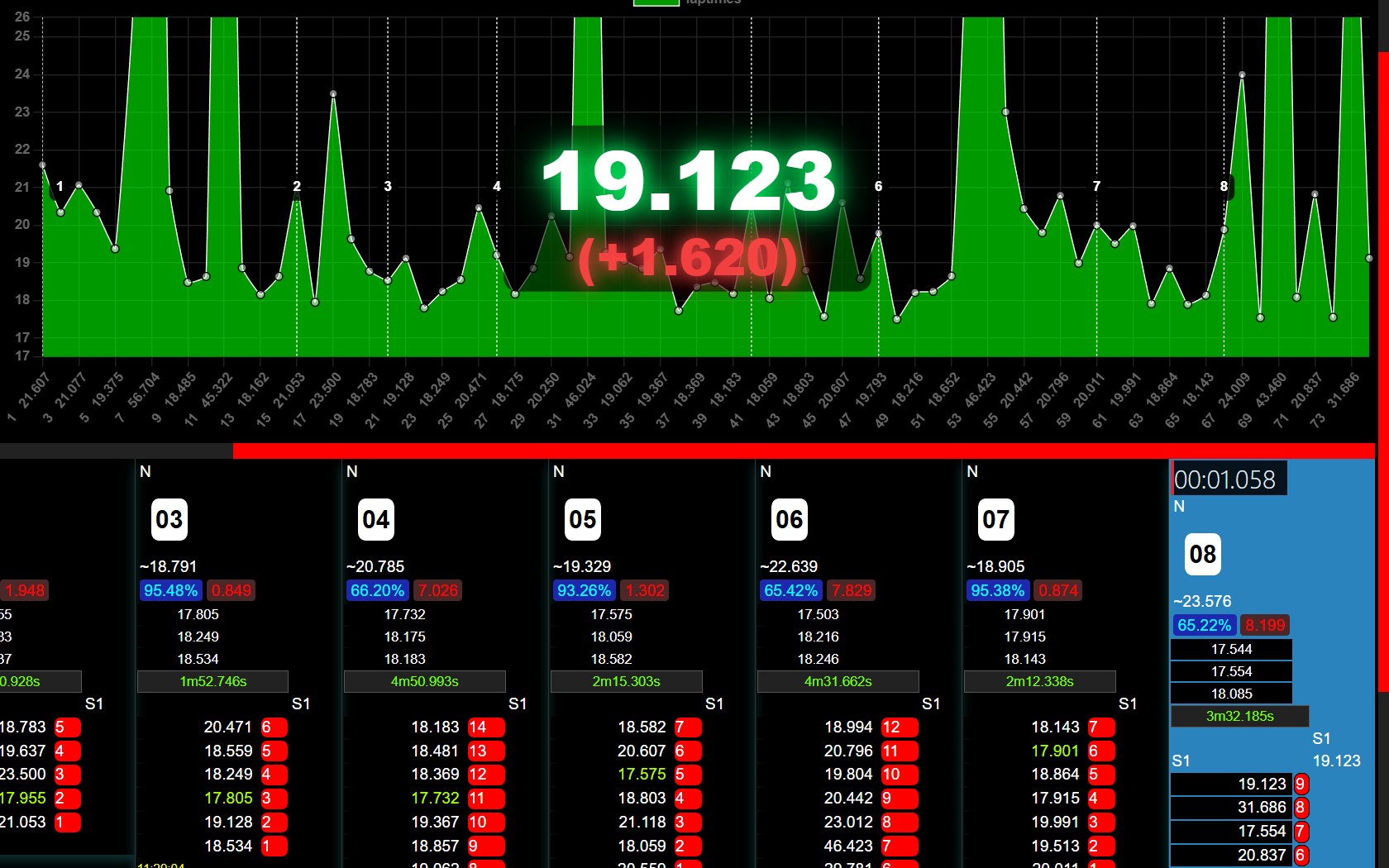
Task: Click the large 19.123 lap time overlay
Action: pos(688,182)
